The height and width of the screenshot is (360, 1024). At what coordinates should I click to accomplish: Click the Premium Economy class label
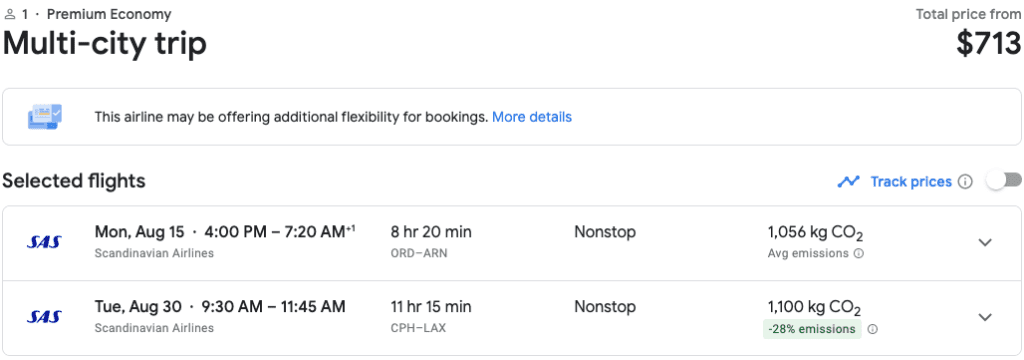[x=109, y=14]
